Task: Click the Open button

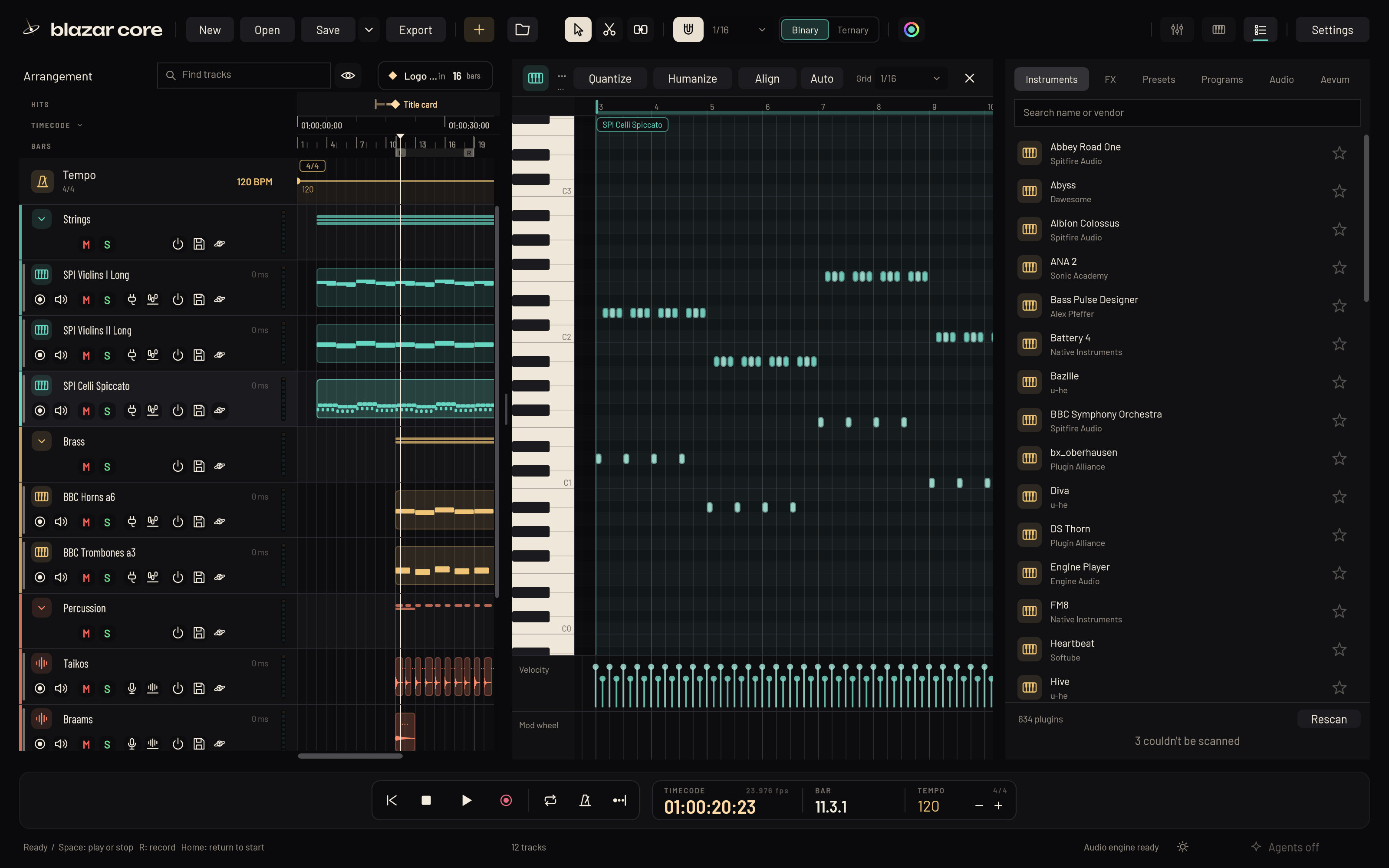Action: point(267,30)
